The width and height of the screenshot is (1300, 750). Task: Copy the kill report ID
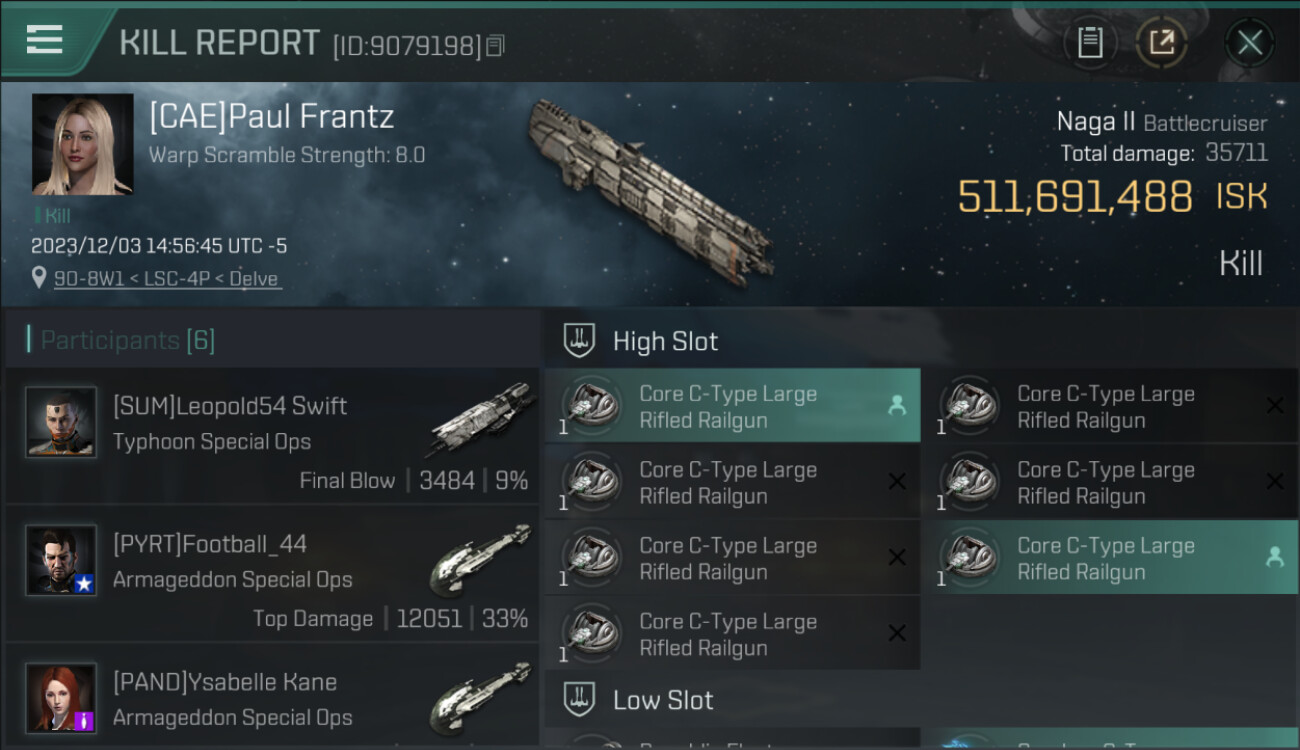tap(496, 45)
